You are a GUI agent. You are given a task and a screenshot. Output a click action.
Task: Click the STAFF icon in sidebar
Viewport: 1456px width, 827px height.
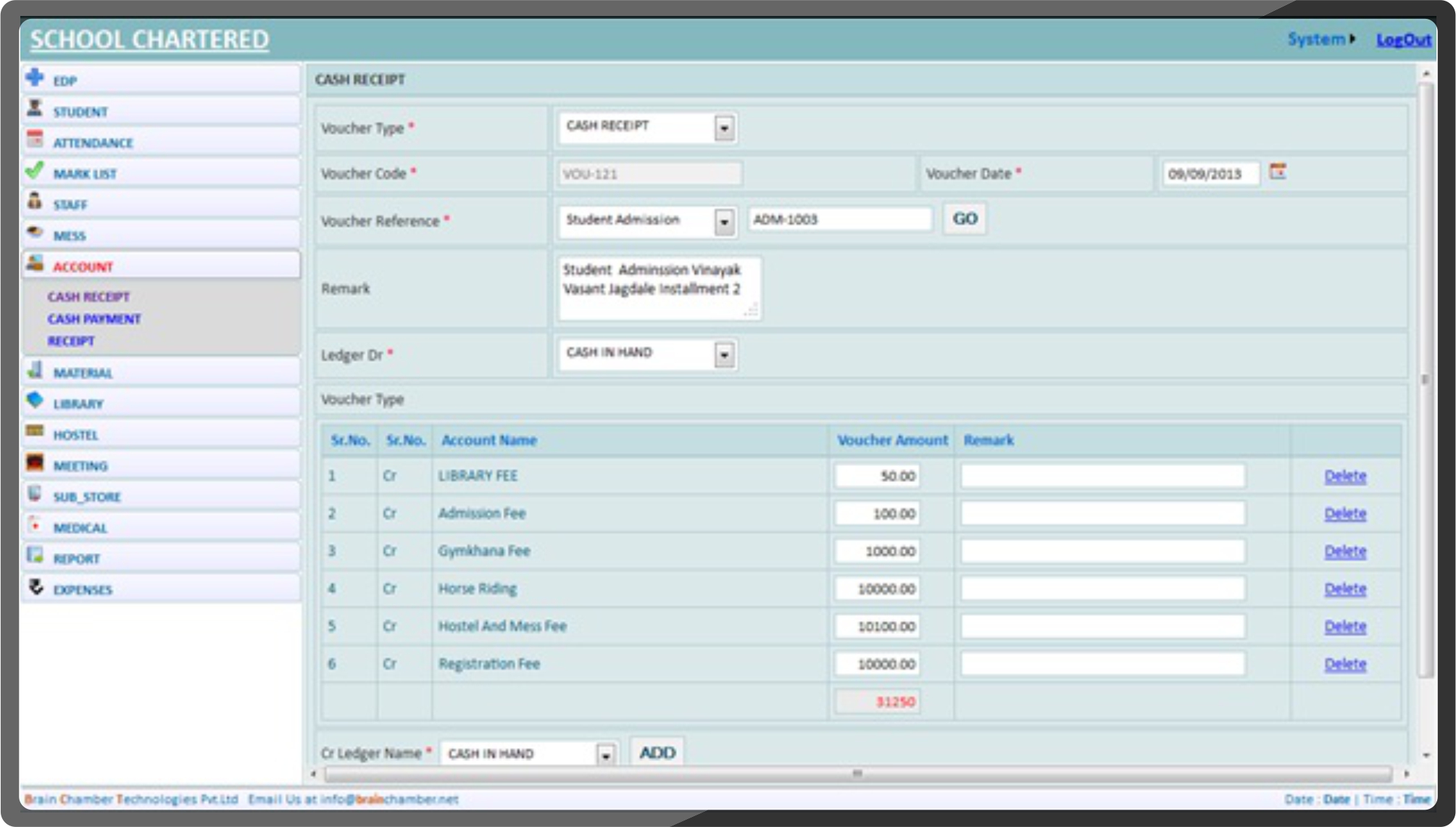tap(34, 201)
